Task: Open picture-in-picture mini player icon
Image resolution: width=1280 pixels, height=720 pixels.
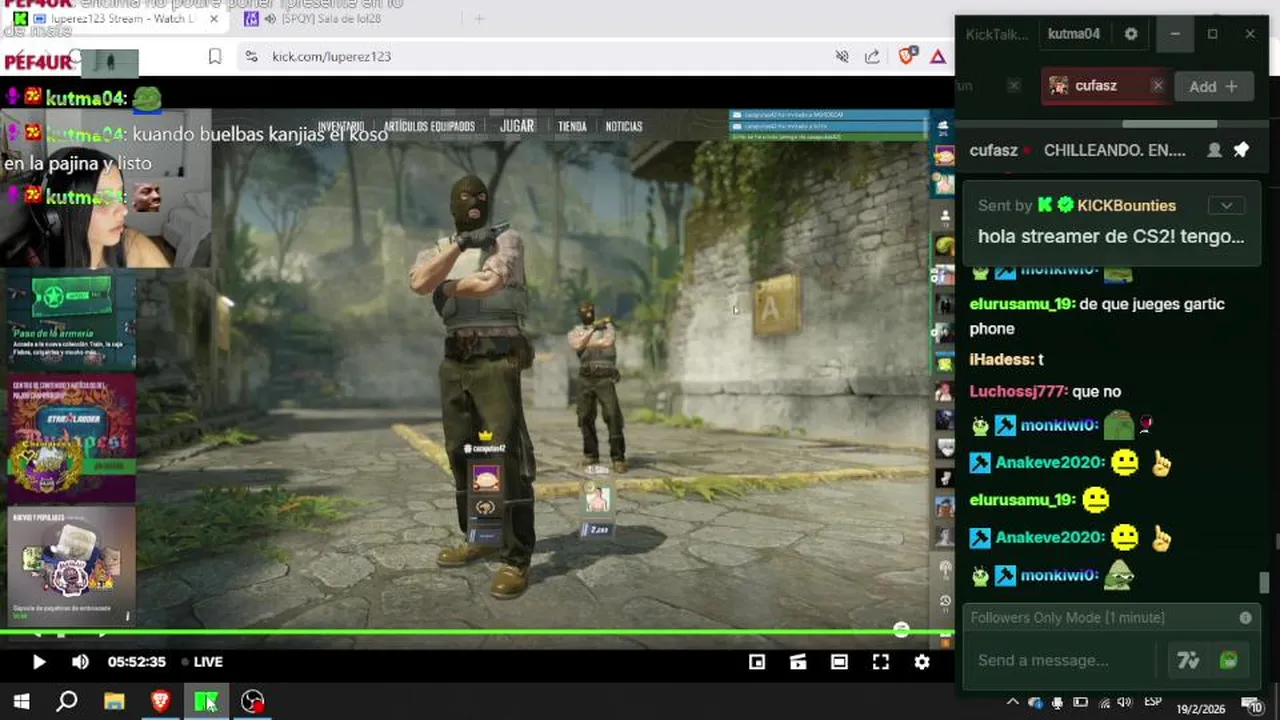Action: point(757,662)
